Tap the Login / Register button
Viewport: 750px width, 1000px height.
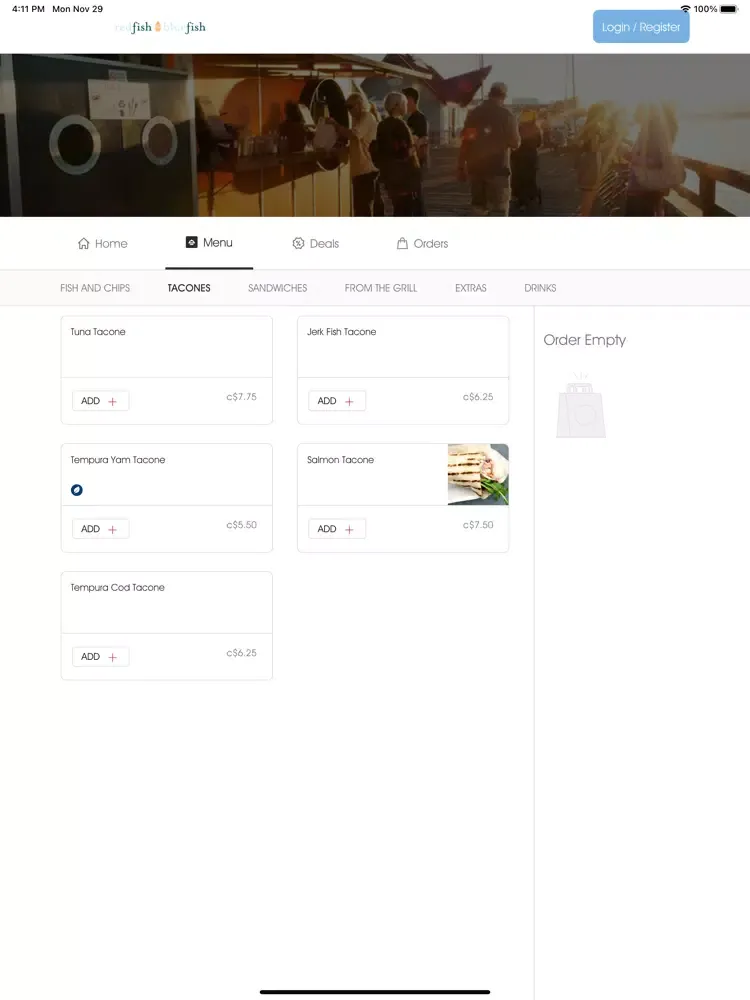[641, 27]
